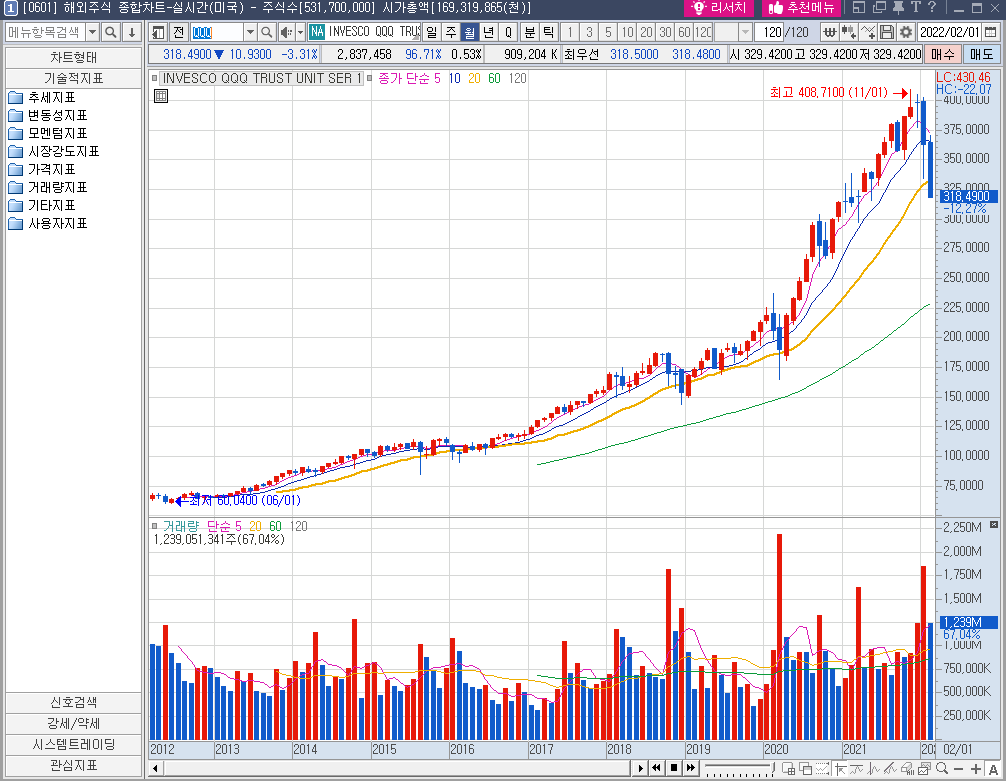This screenshot has width=1006, height=781.
Task: Select the 5 interval button
Action: 608,32
